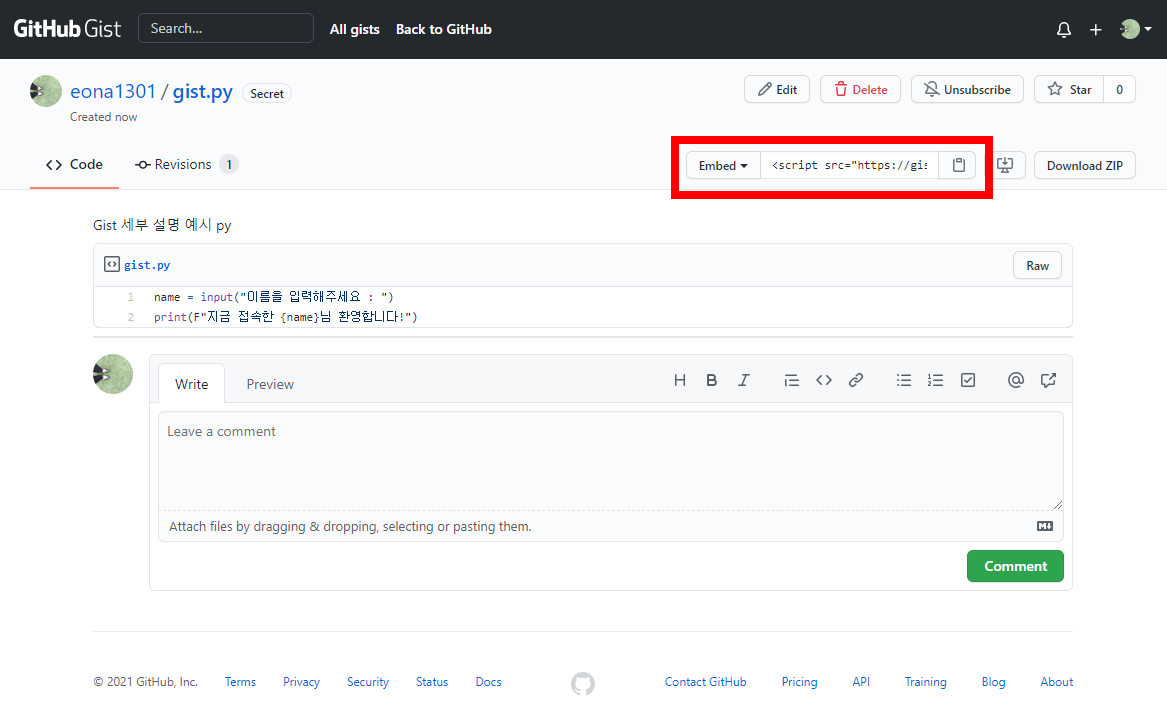Focus the Leave a comment box
Image resolution: width=1167 pixels, height=706 pixels.
[610, 460]
